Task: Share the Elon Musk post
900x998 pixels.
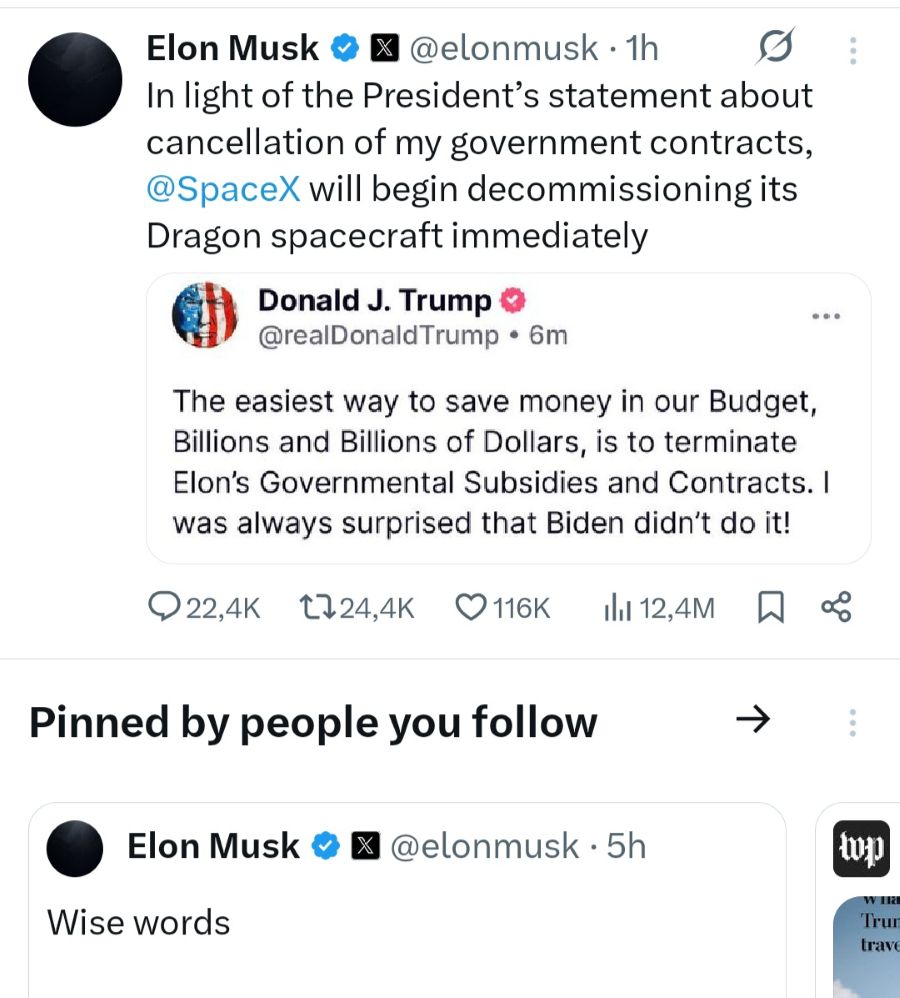Action: (835, 607)
